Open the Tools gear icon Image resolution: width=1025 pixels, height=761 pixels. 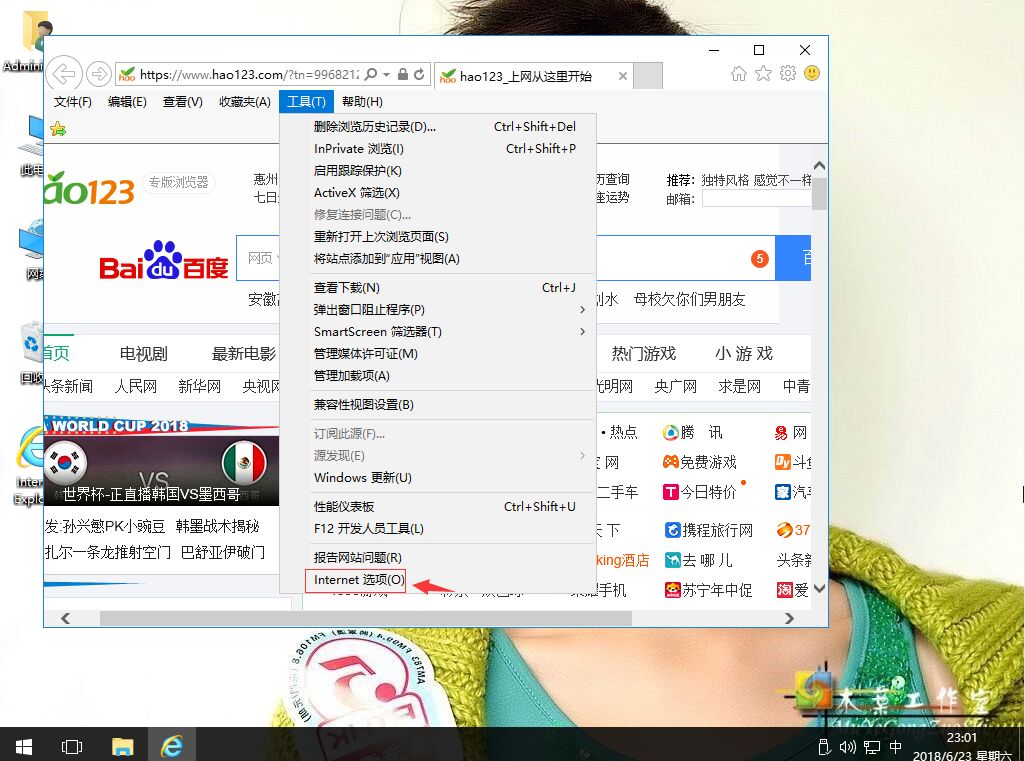(788, 73)
